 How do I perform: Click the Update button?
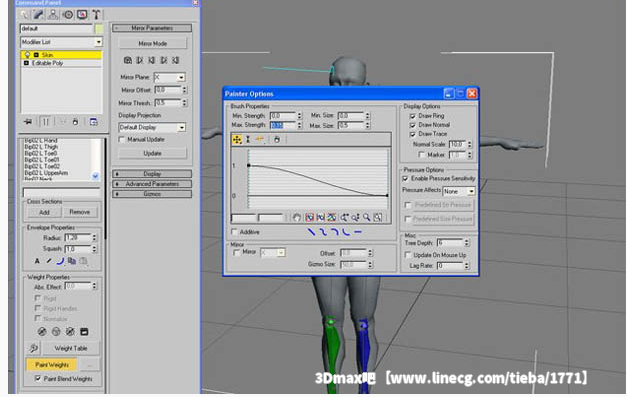click(152, 154)
